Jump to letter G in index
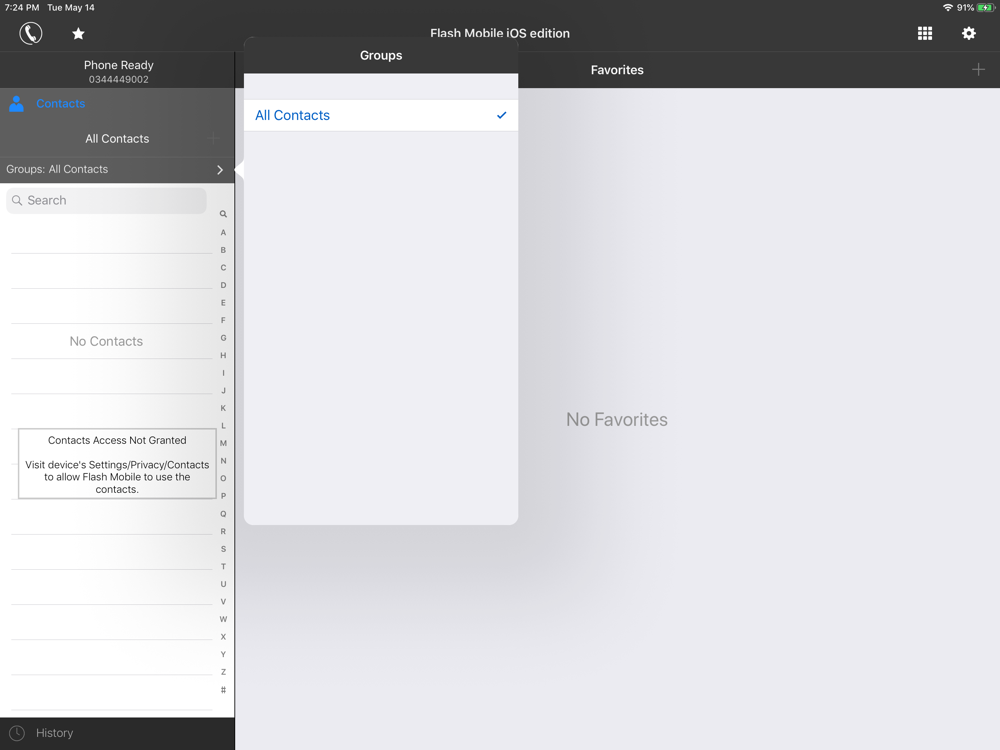 point(223,338)
